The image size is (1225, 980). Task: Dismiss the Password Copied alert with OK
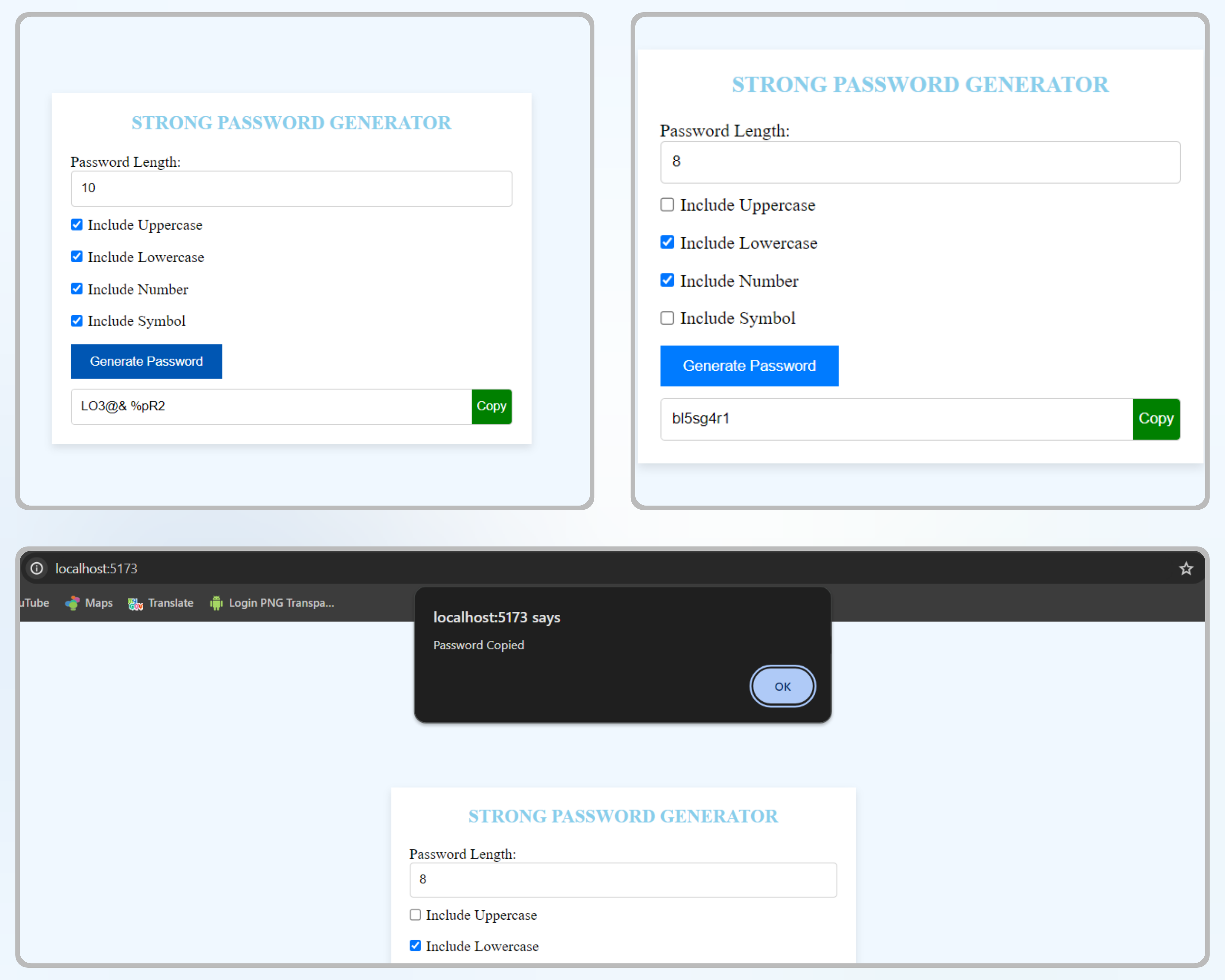[x=782, y=686]
